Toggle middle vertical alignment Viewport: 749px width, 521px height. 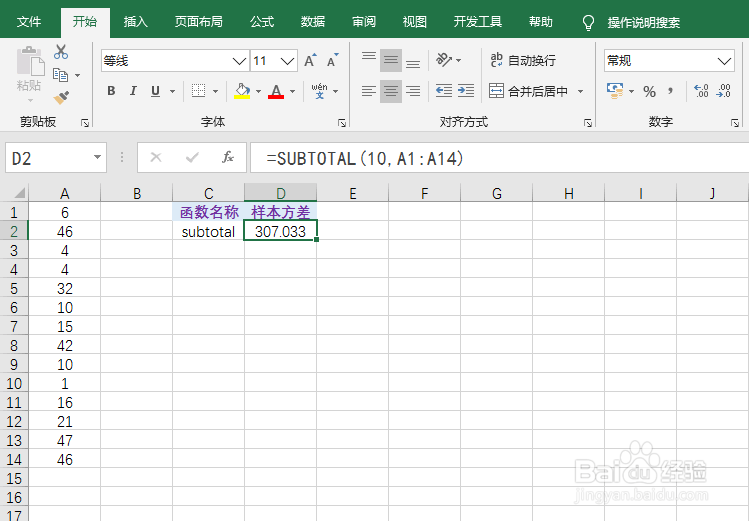391,61
